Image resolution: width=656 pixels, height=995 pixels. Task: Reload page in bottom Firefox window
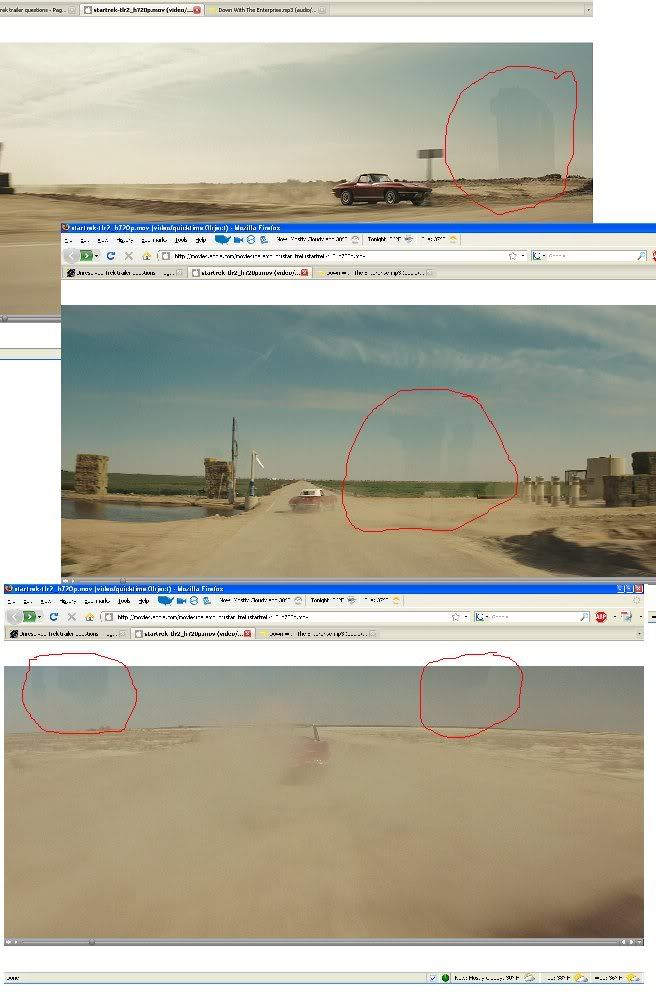53,616
